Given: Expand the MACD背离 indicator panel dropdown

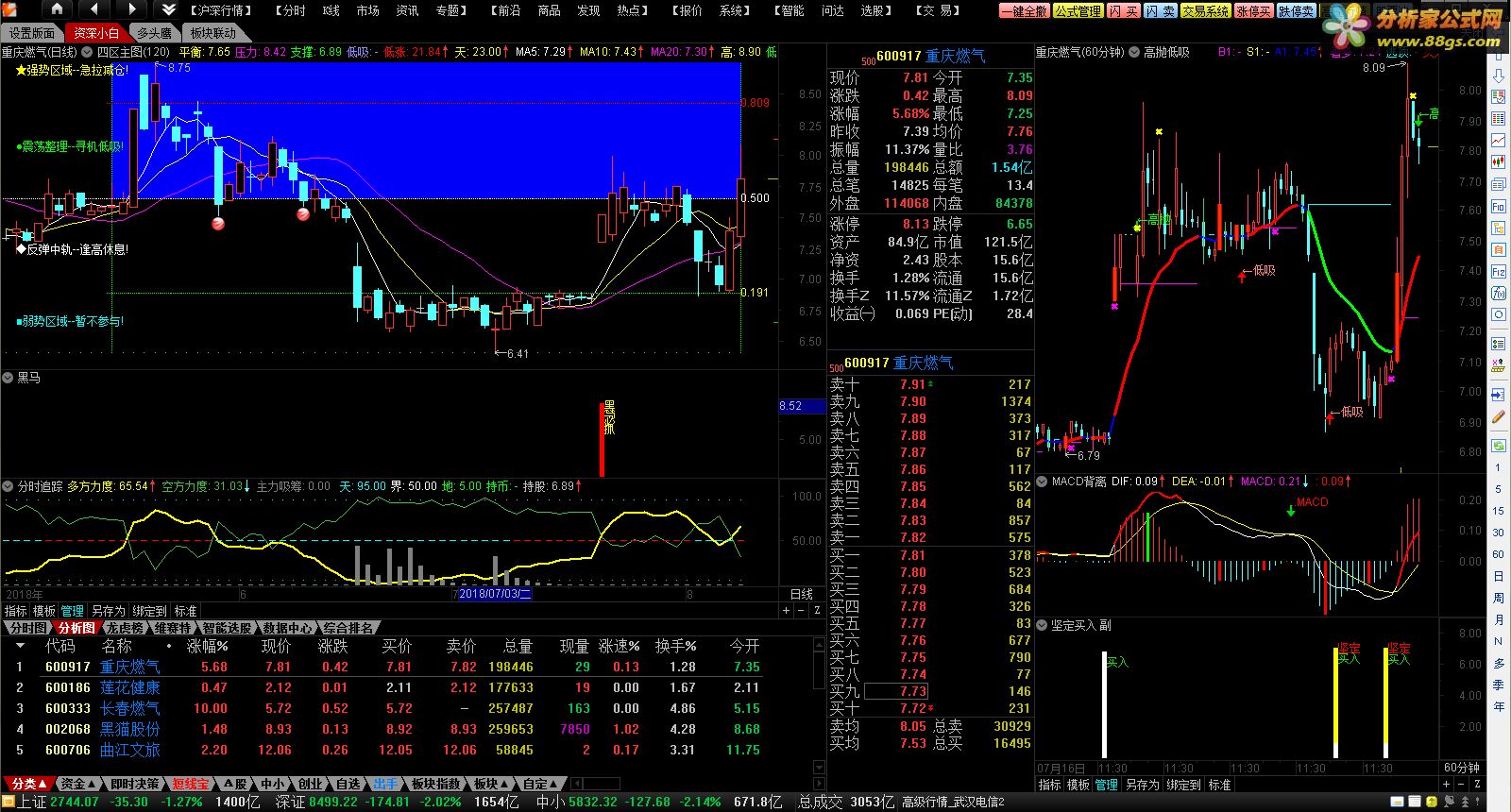Looking at the screenshot, I should coord(1044,482).
